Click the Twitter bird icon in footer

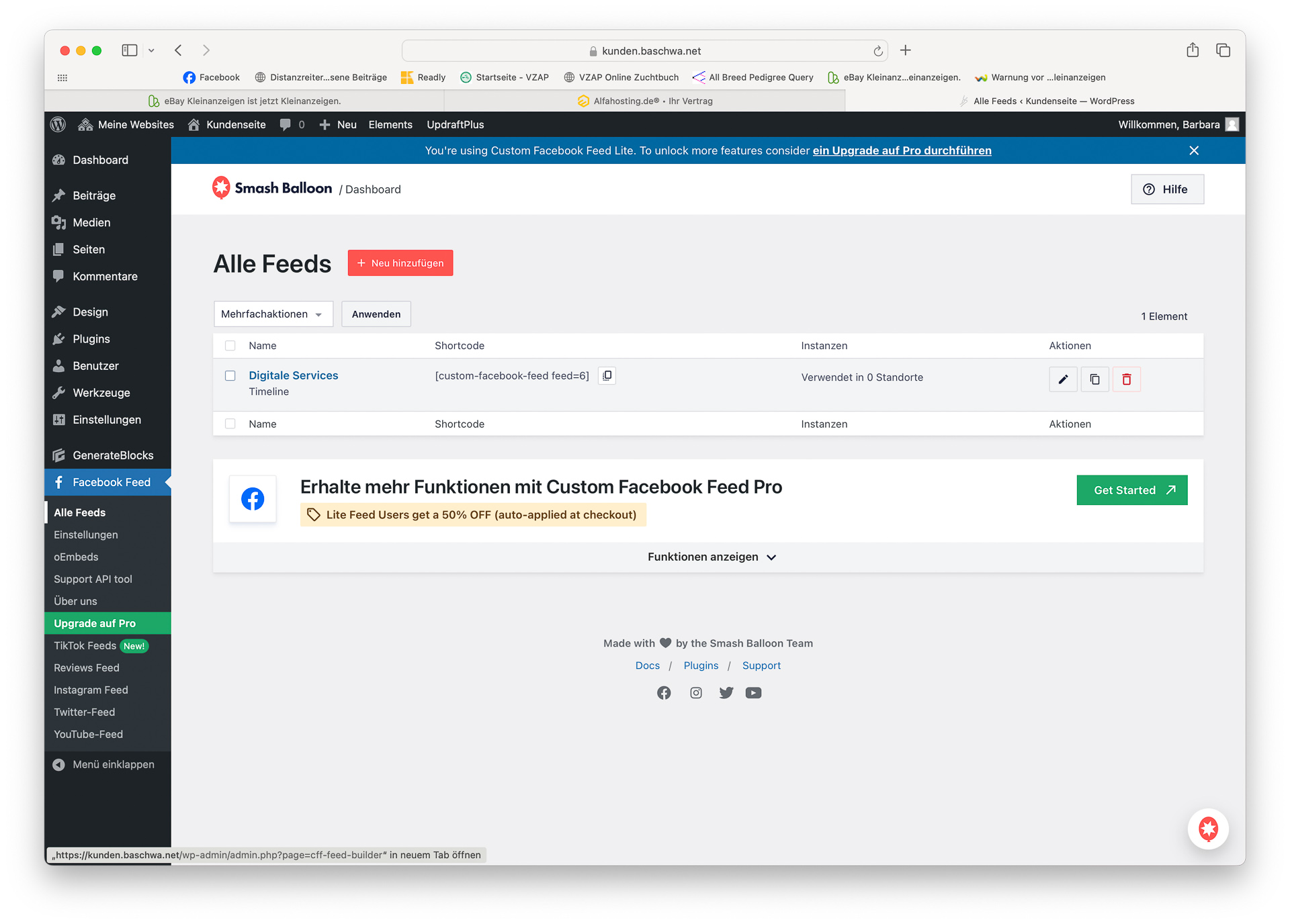tap(726, 692)
